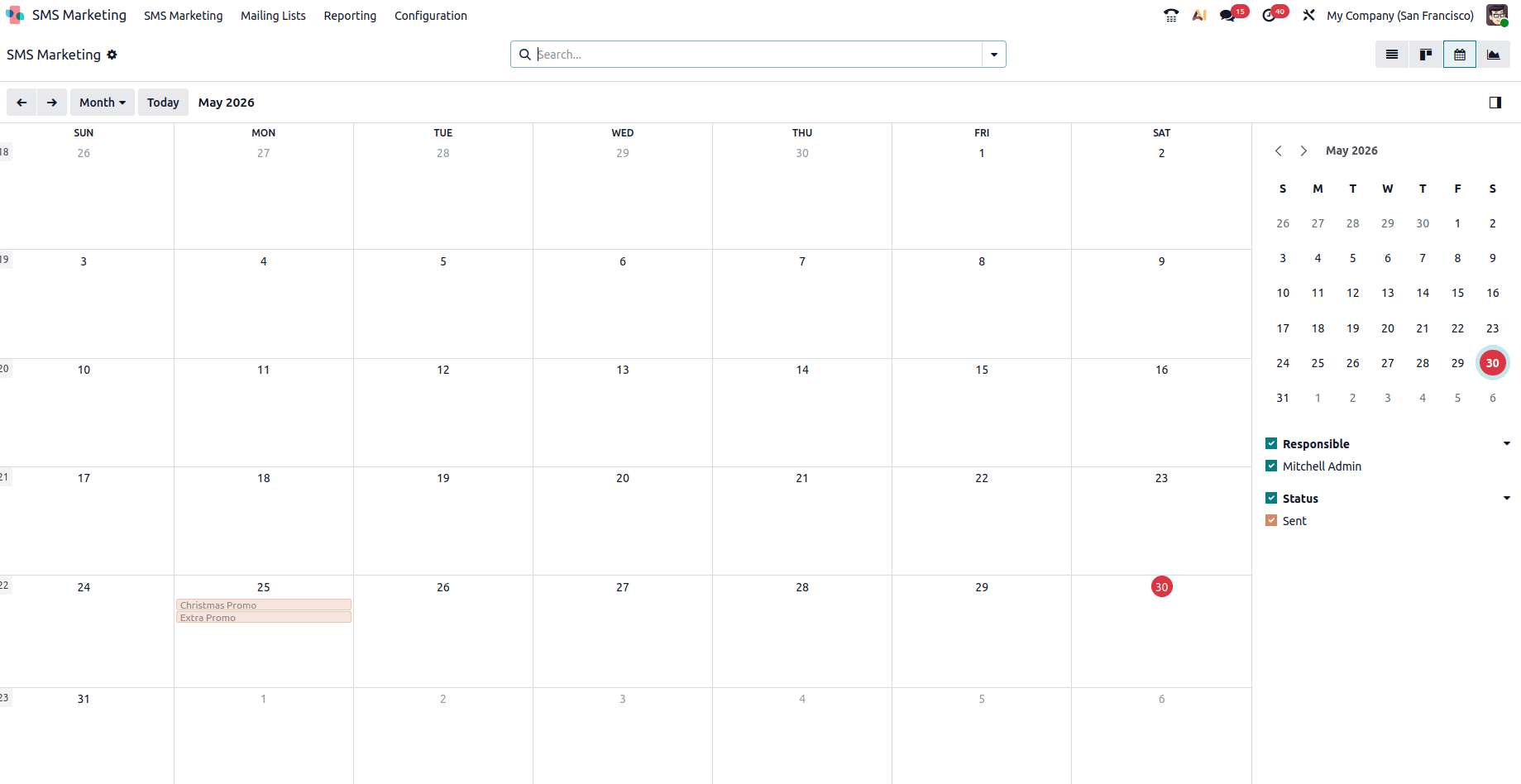Click mini calendar previous month chevron
1521x784 pixels.
pos(1279,151)
